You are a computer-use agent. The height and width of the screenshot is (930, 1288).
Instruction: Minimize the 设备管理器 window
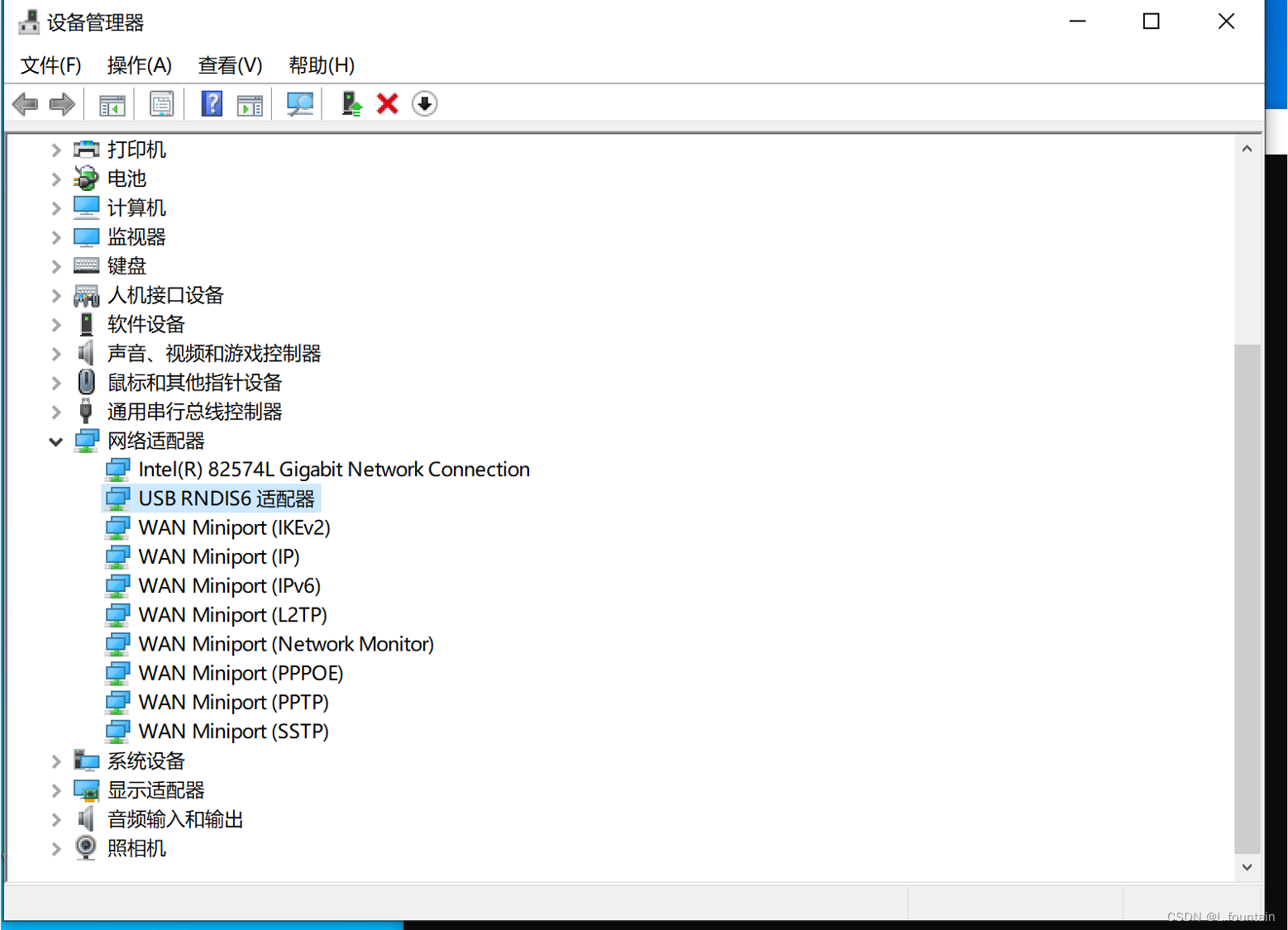click(1077, 21)
